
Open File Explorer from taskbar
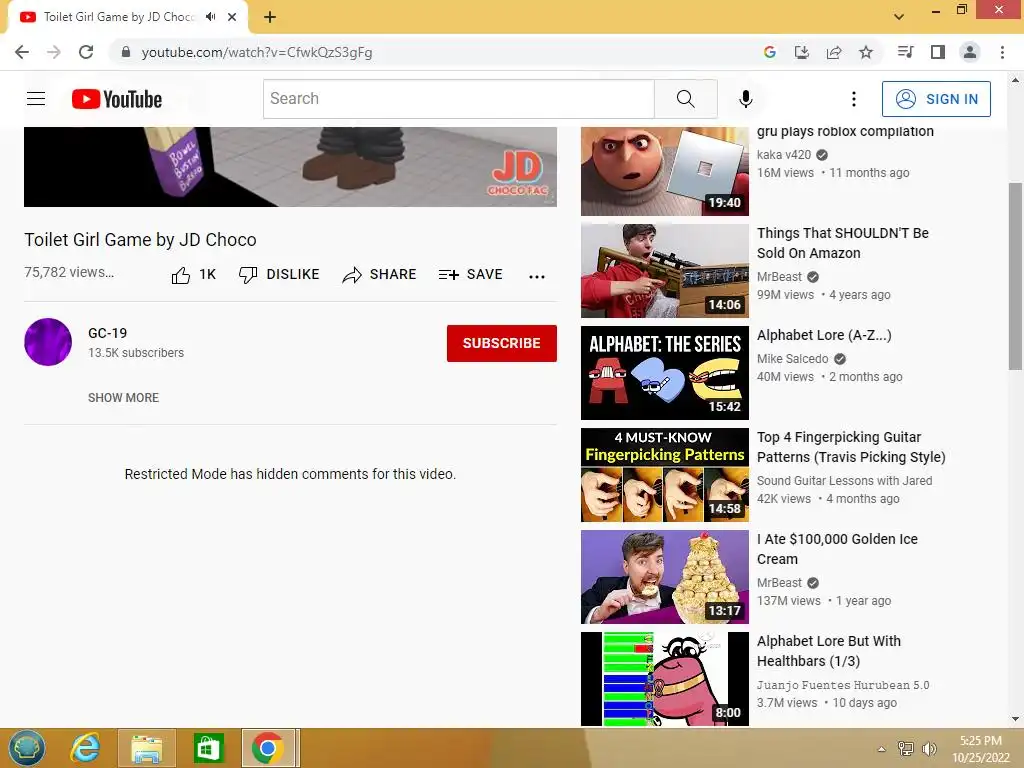[x=146, y=748]
